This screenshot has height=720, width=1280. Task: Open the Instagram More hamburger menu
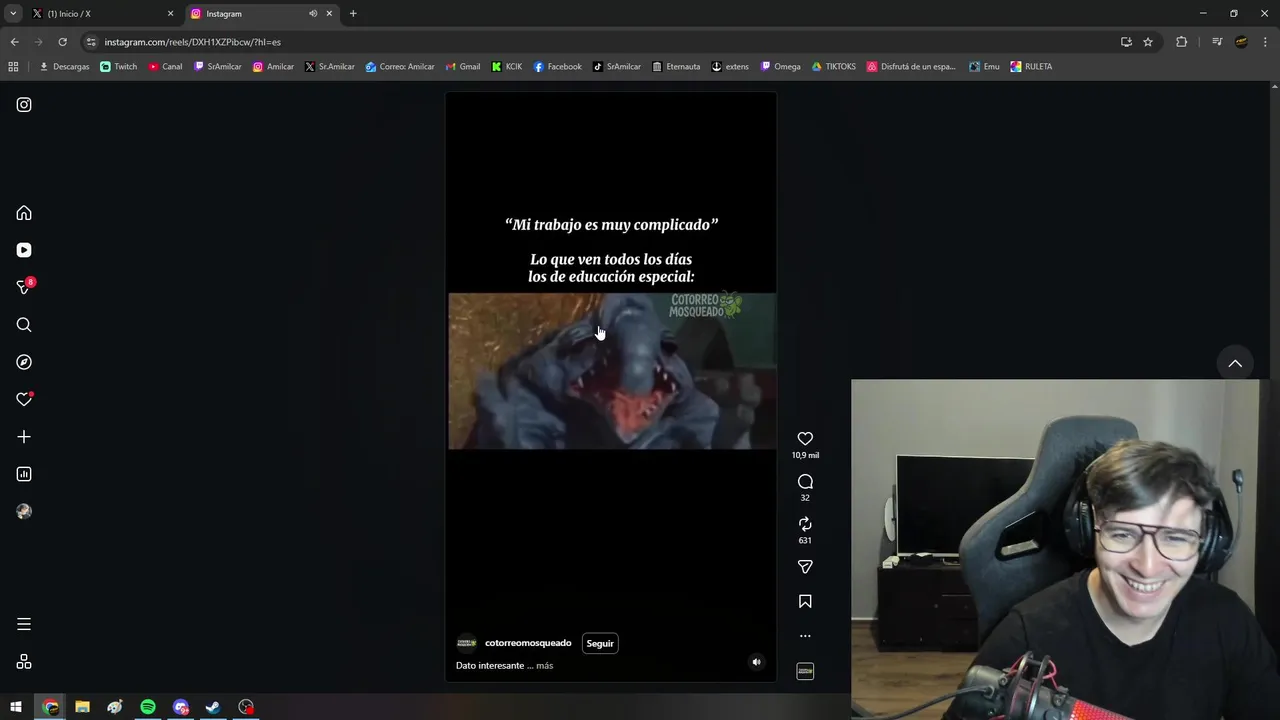pyautogui.click(x=24, y=624)
